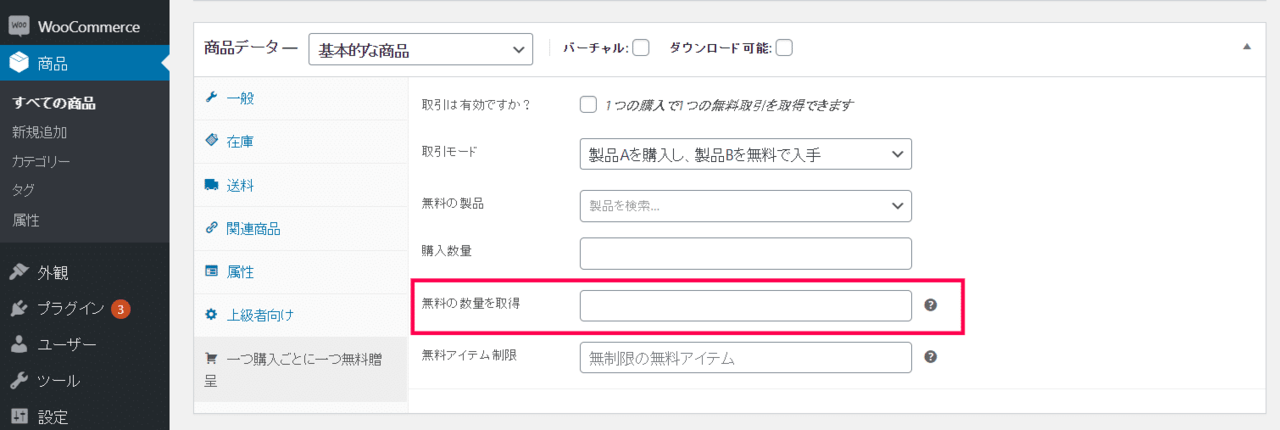Click the plugin update badge 3
The image size is (1280, 430).
(120, 308)
